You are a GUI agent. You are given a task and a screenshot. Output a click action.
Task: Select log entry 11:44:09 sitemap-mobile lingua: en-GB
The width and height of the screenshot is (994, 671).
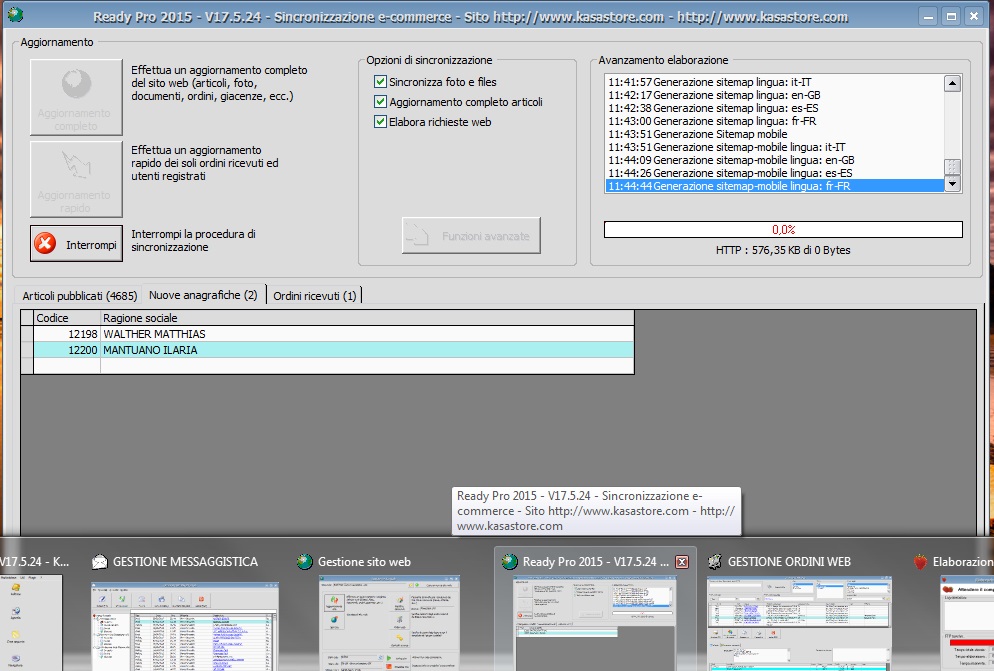click(x=775, y=160)
